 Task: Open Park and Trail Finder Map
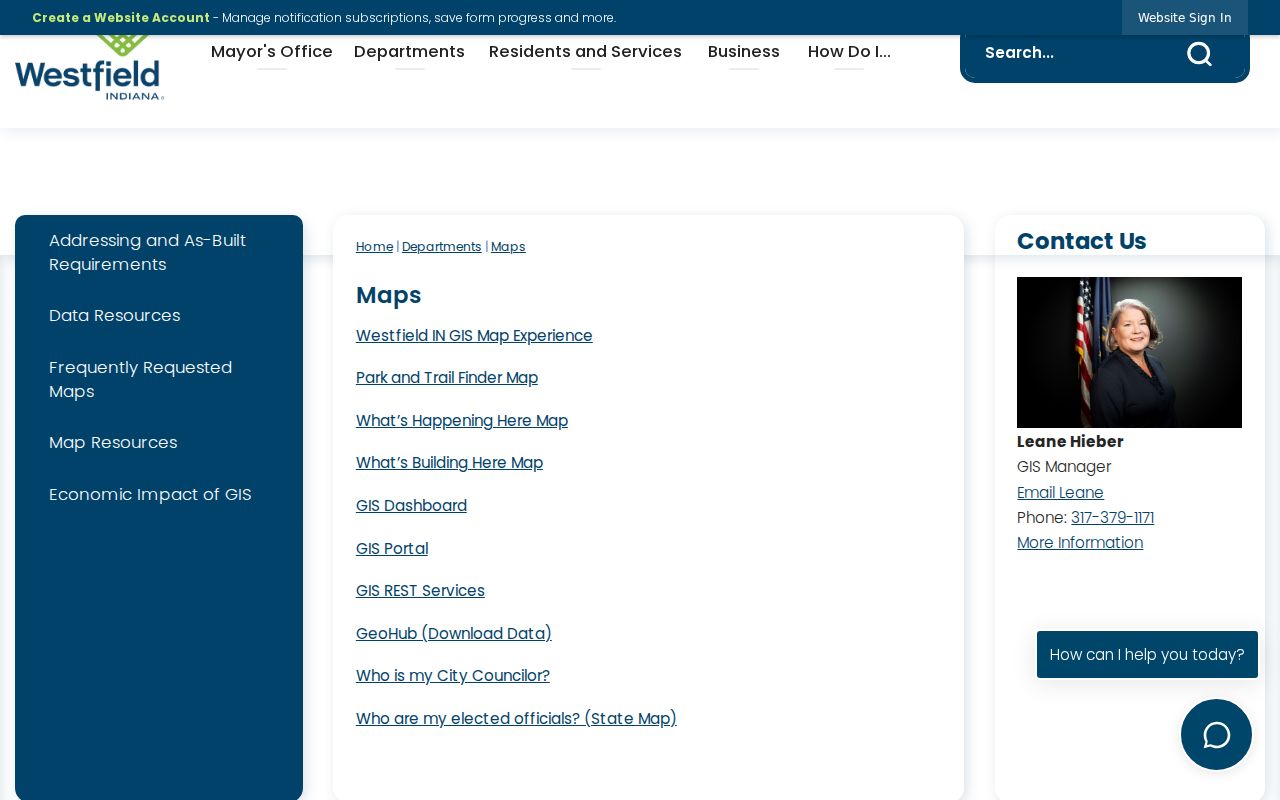(x=447, y=378)
